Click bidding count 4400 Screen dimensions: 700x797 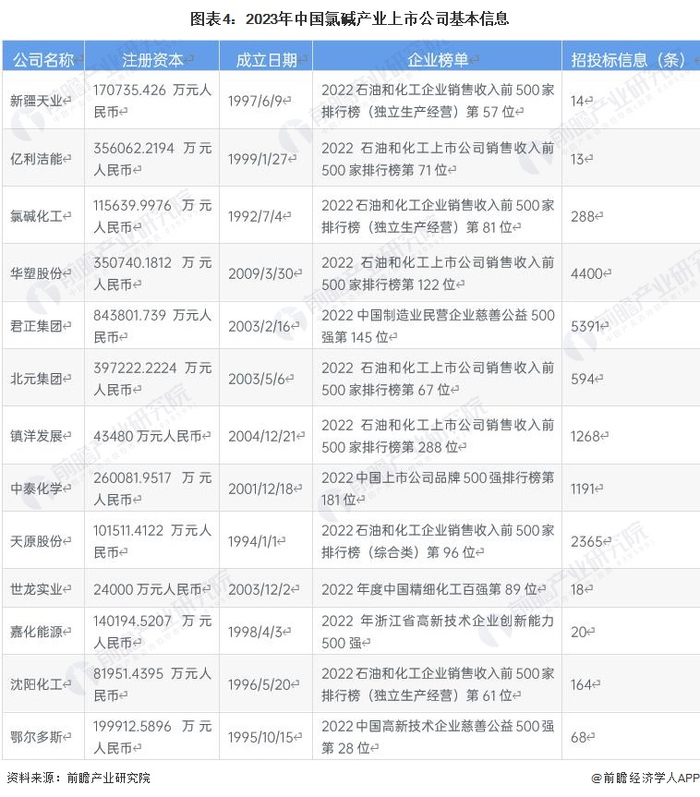click(x=587, y=273)
